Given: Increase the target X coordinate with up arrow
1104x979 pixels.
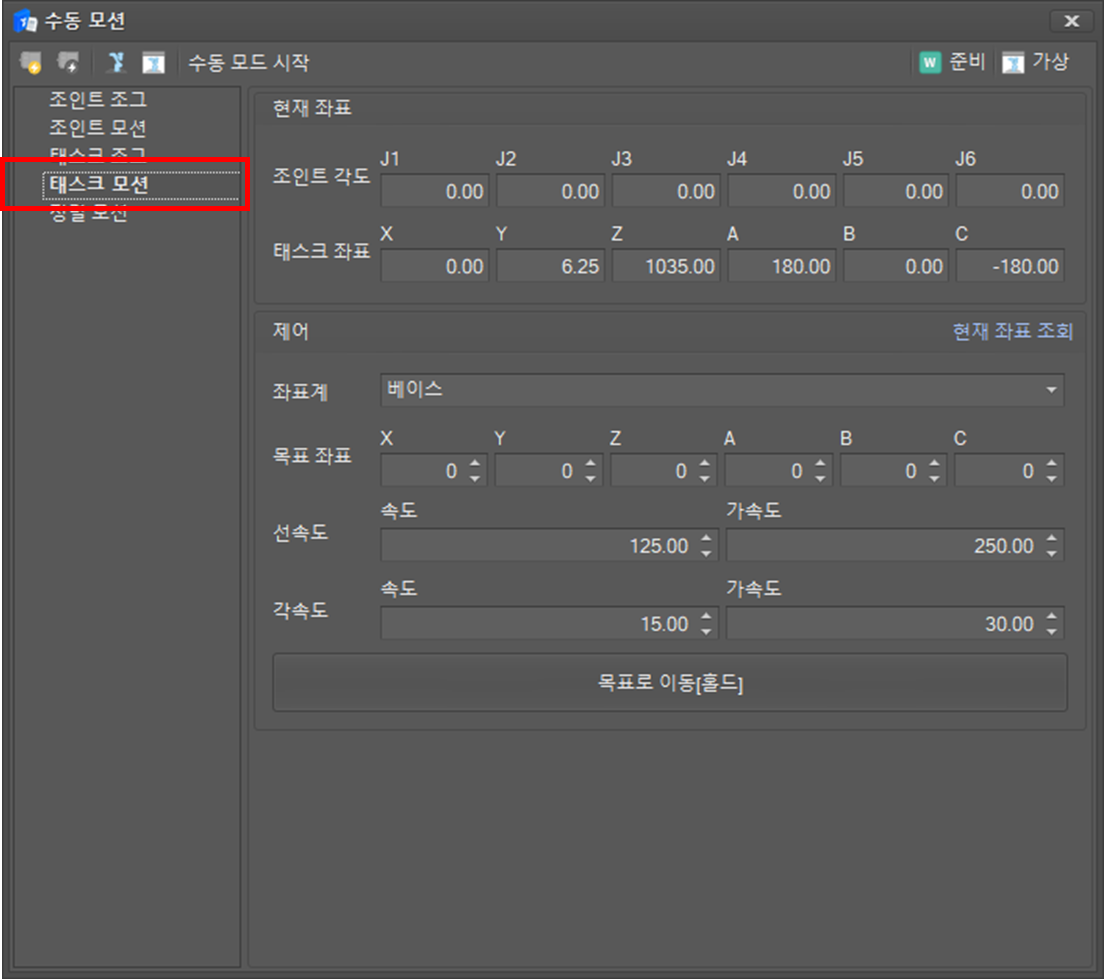Looking at the screenshot, I should (x=476, y=463).
